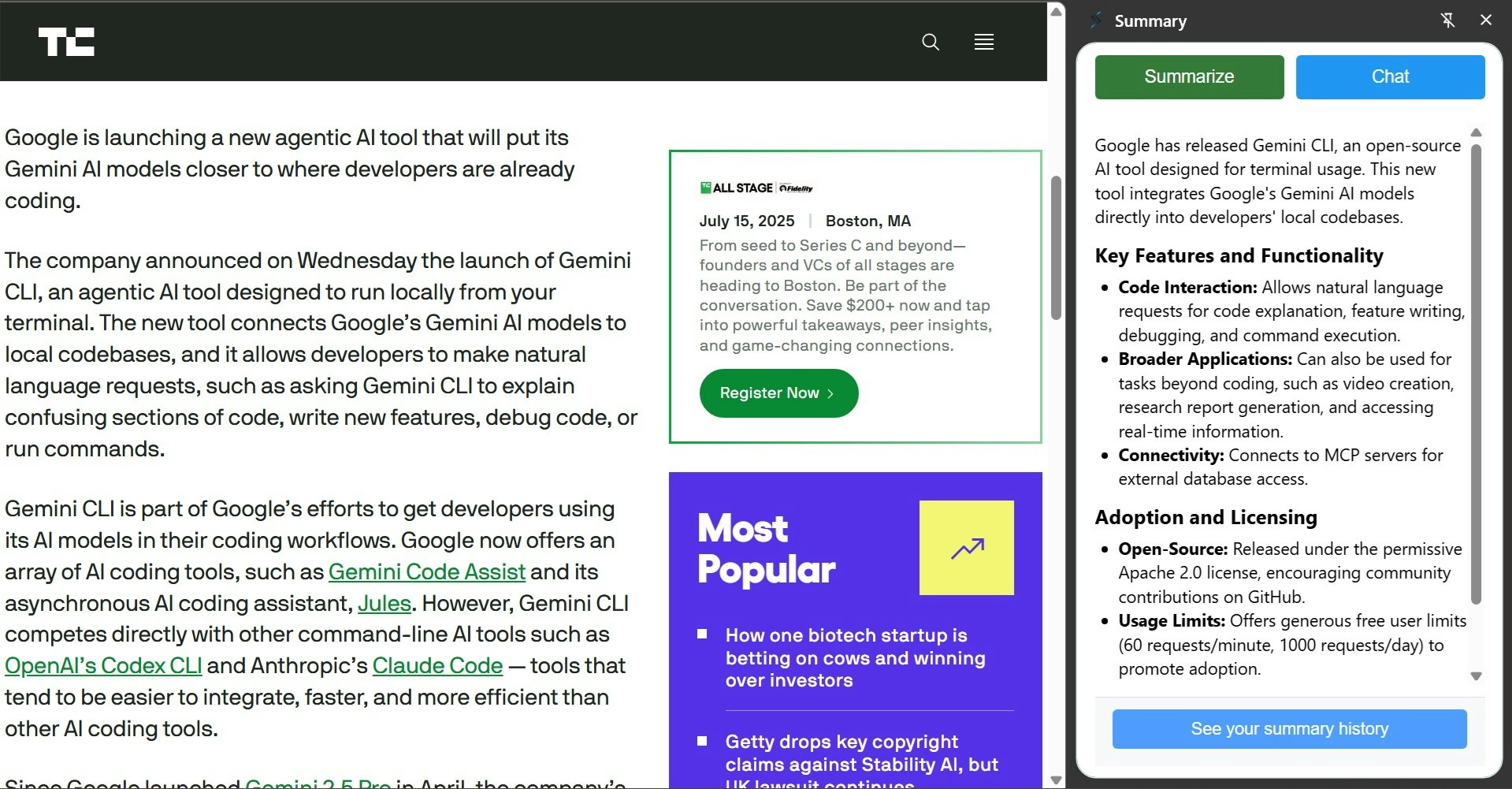Screen dimensions: 1512x789
Task: Follow the OpenAI's Codex CLI link
Action: point(103,666)
